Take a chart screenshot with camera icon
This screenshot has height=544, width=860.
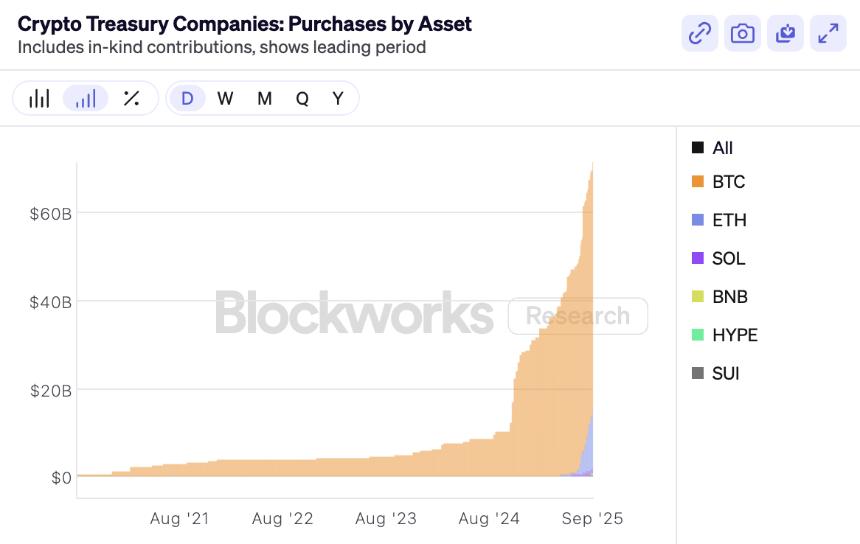[743, 33]
